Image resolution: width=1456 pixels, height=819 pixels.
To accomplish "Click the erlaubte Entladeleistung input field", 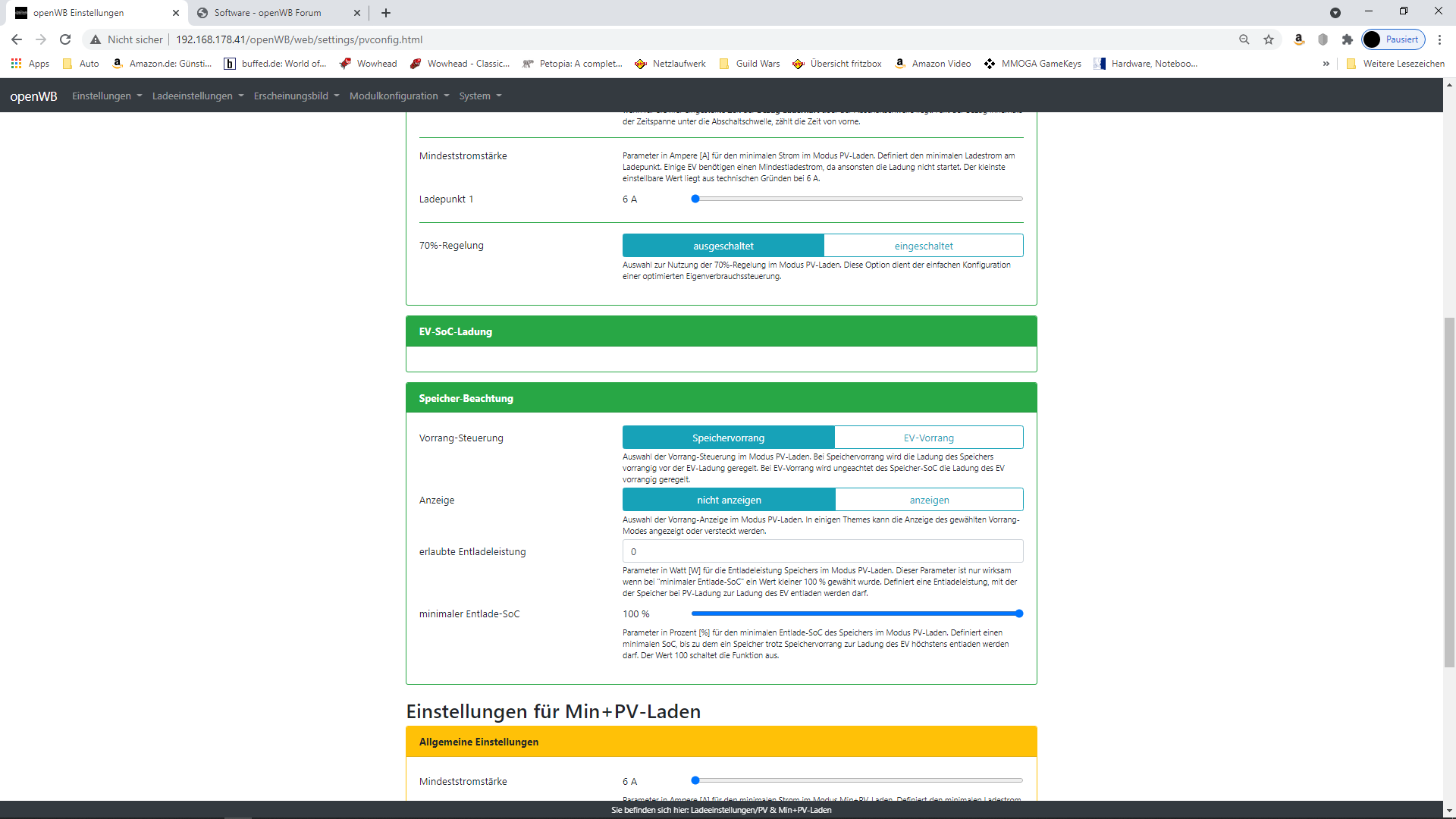I will [822, 551].
